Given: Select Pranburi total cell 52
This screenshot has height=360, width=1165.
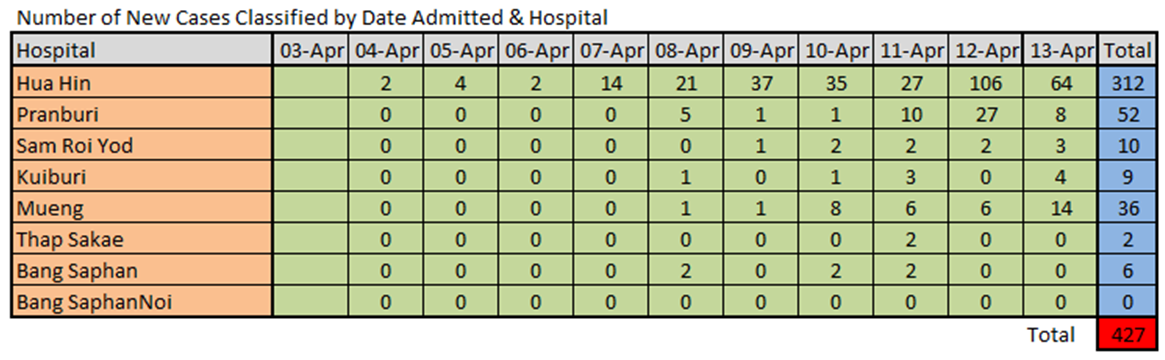Looking at the screenshot, I should pyautogui.click(x=1126, y=115).
